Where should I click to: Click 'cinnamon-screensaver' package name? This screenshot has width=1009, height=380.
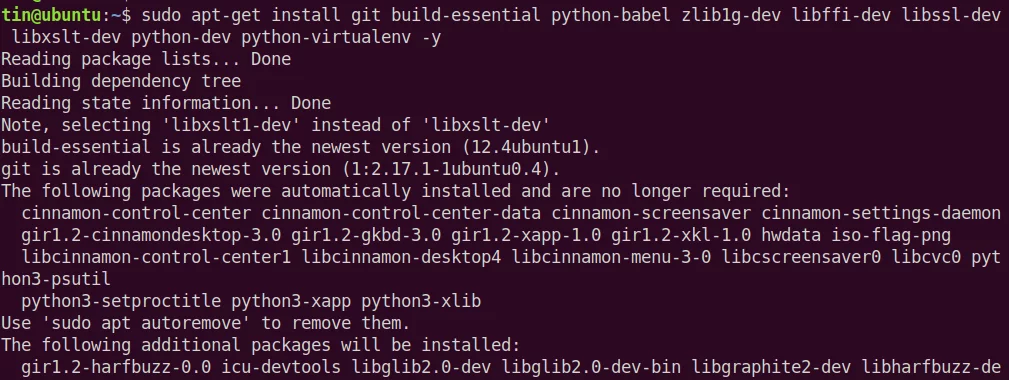point(651,213)
